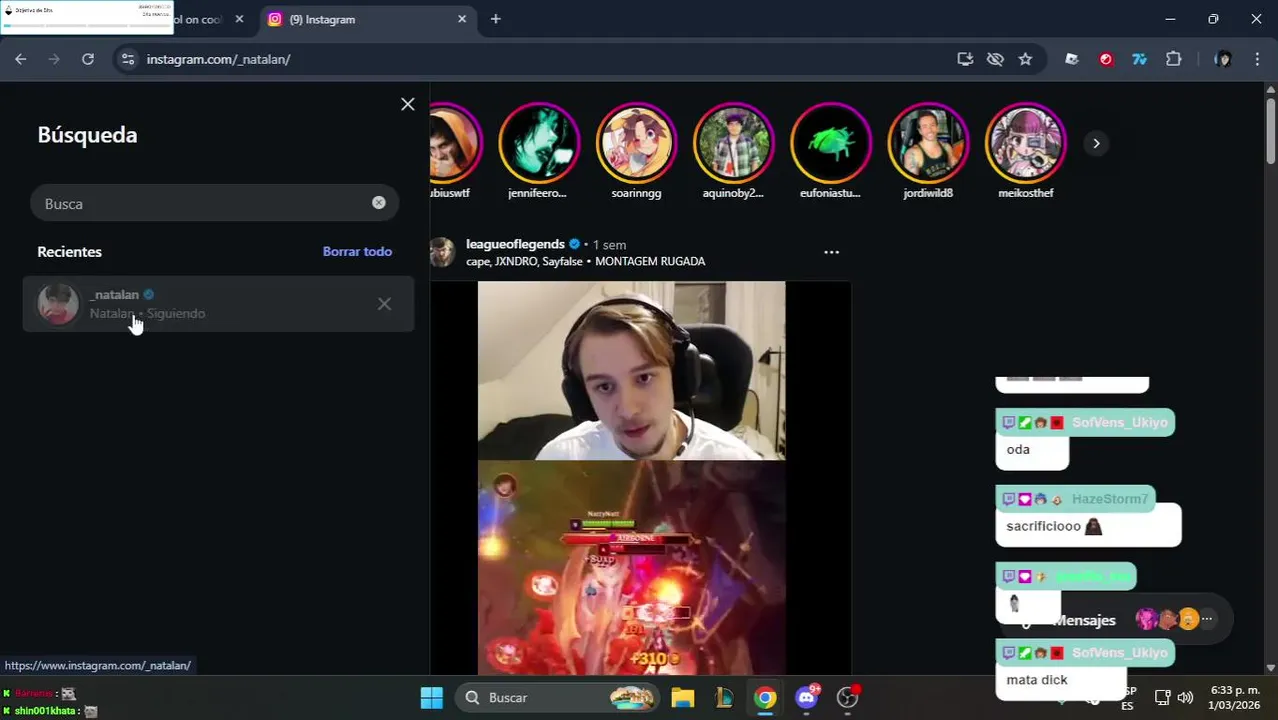Viewport: 1278px width, 720px height.
Task: Open the red circular extension icon
Action: point(1105,59)
